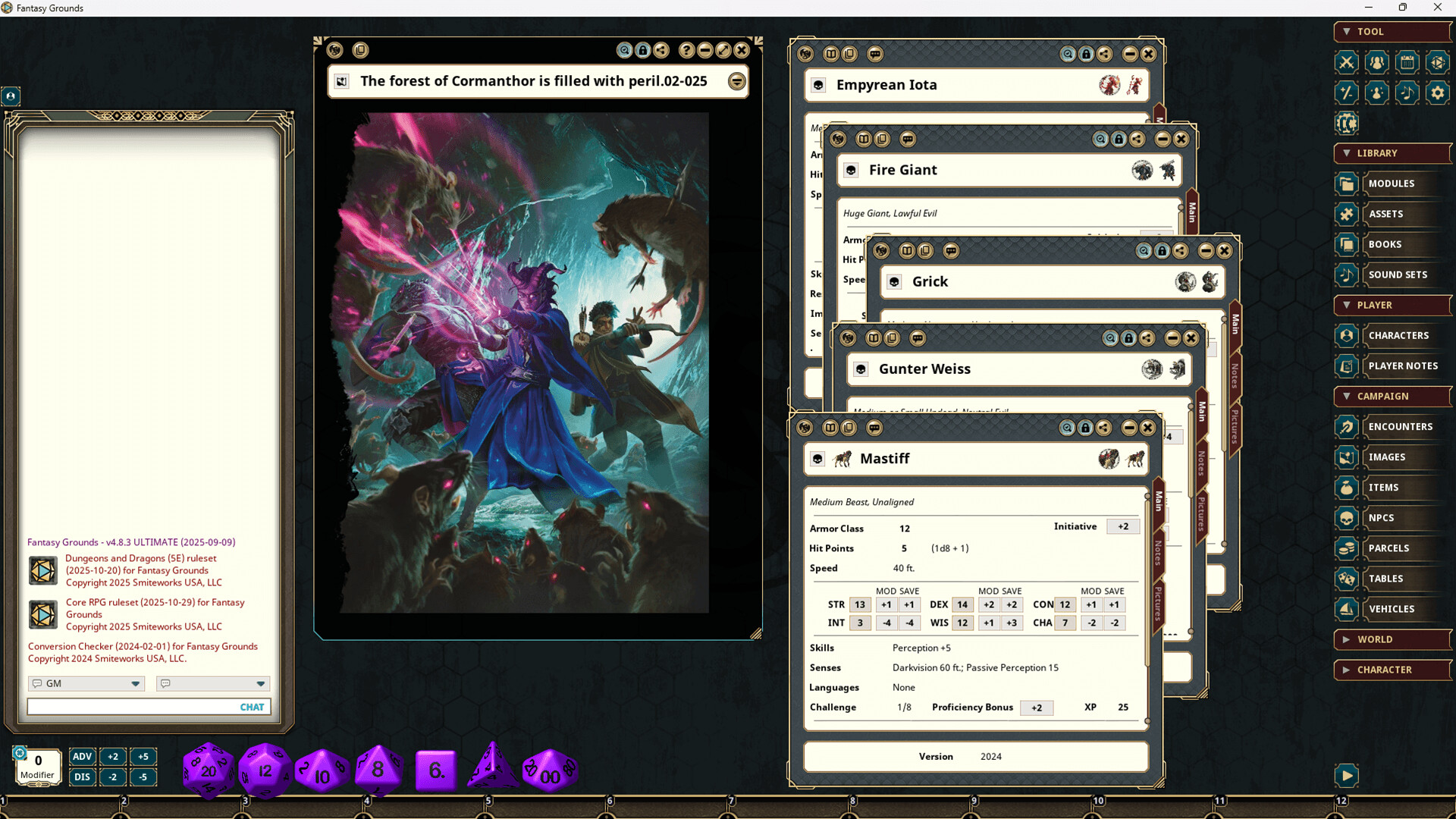Screen dimensions: 1456x819
Task: Click the +5 modifier button
Action: pyautogui.click(x=143, y=756)
